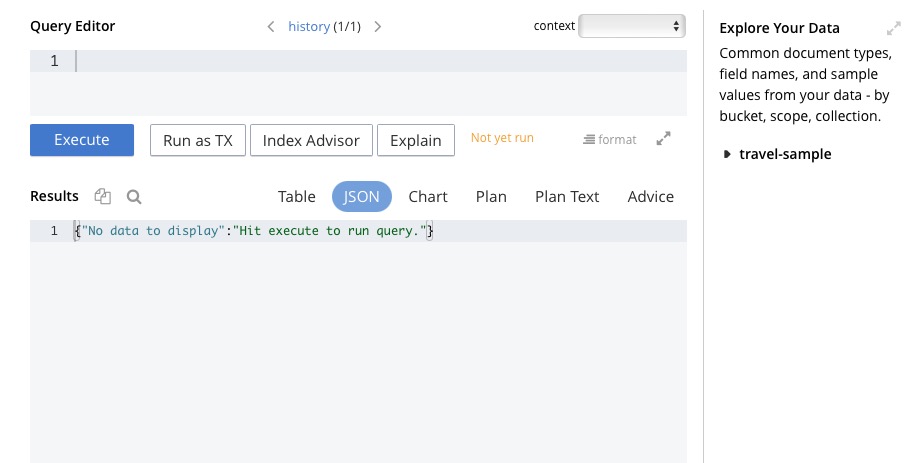916x463 pixels.
Task: Open the query history link
Action: click(x=309, y=26)
